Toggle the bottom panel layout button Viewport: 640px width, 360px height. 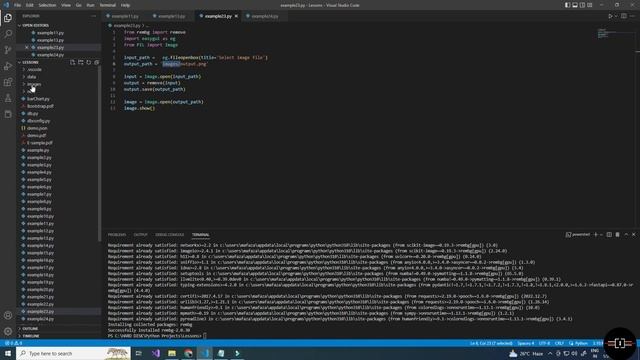575,5
